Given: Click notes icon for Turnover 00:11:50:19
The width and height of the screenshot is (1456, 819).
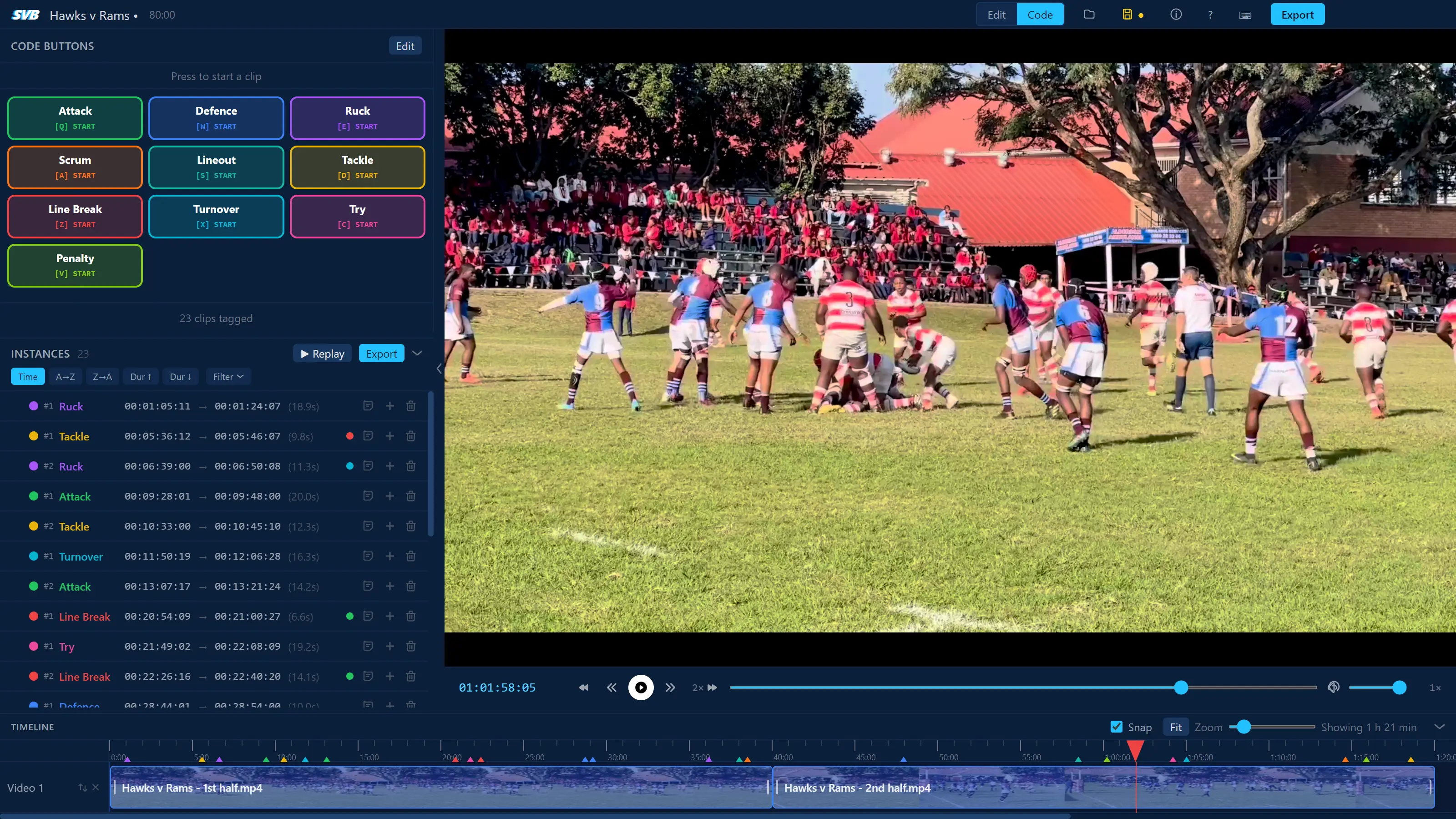Looking at the screenshot, I should (368, 556).
